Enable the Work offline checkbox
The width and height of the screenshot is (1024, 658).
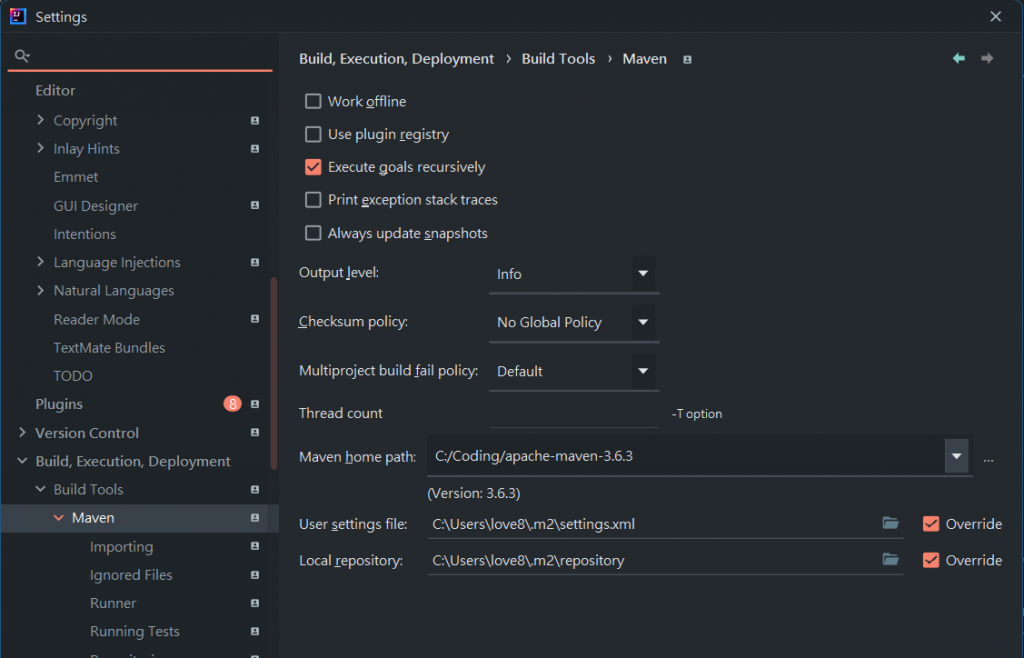pos(313,101)
